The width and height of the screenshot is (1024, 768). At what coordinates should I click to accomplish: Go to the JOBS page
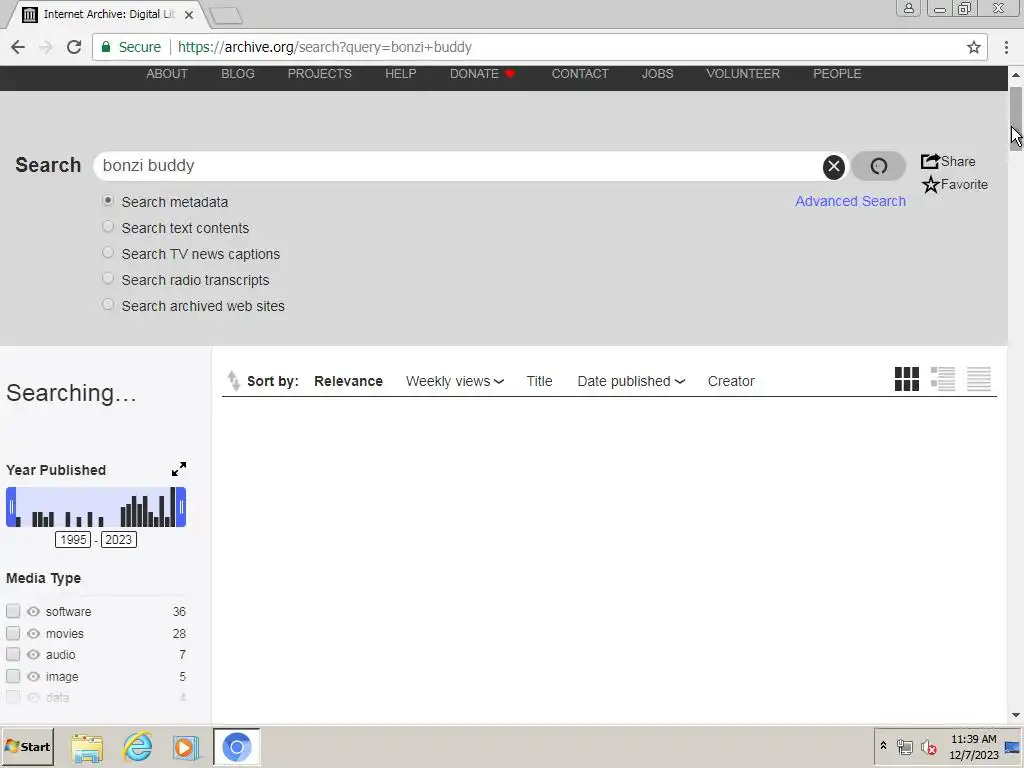point(657,74)
